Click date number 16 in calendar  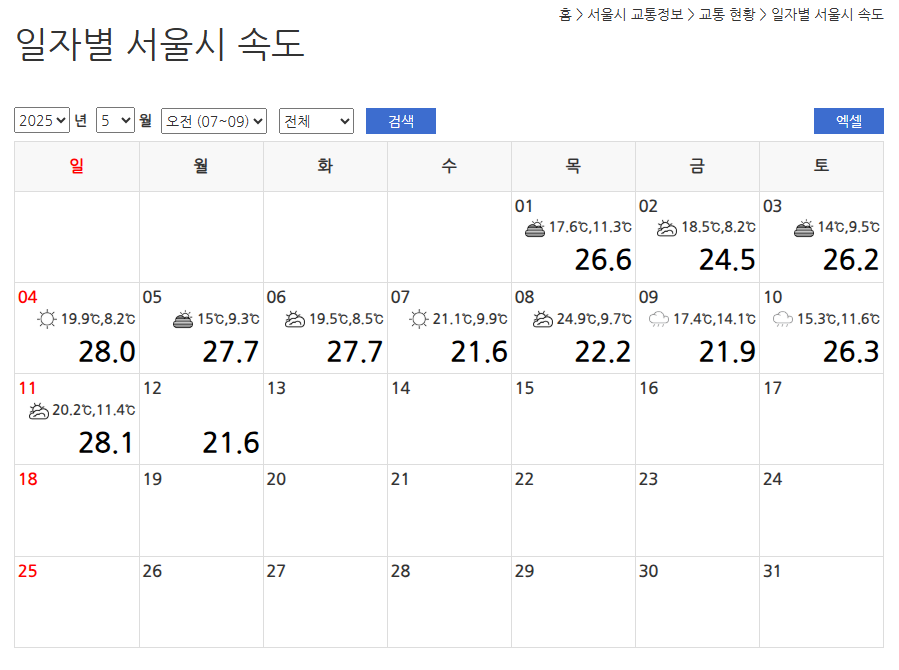[x=648, y=389]
